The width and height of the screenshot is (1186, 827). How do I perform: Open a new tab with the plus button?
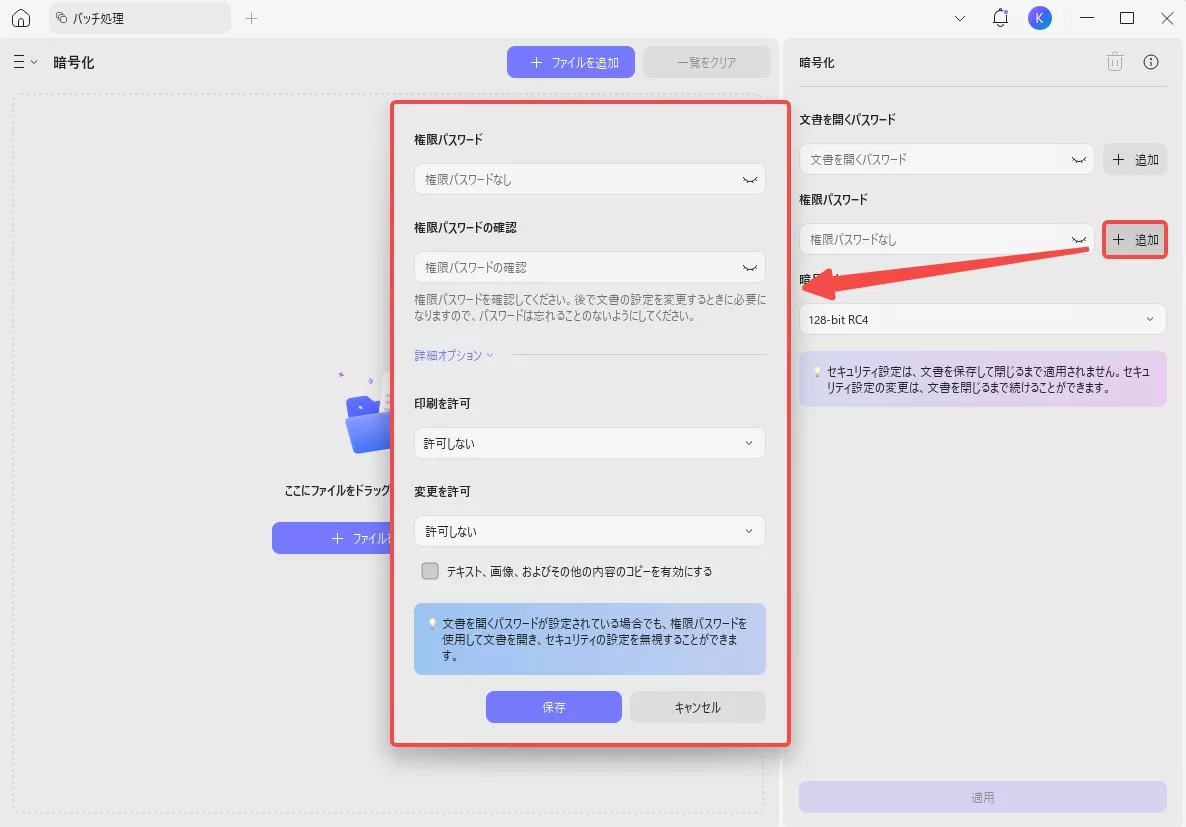pos(251,17)
